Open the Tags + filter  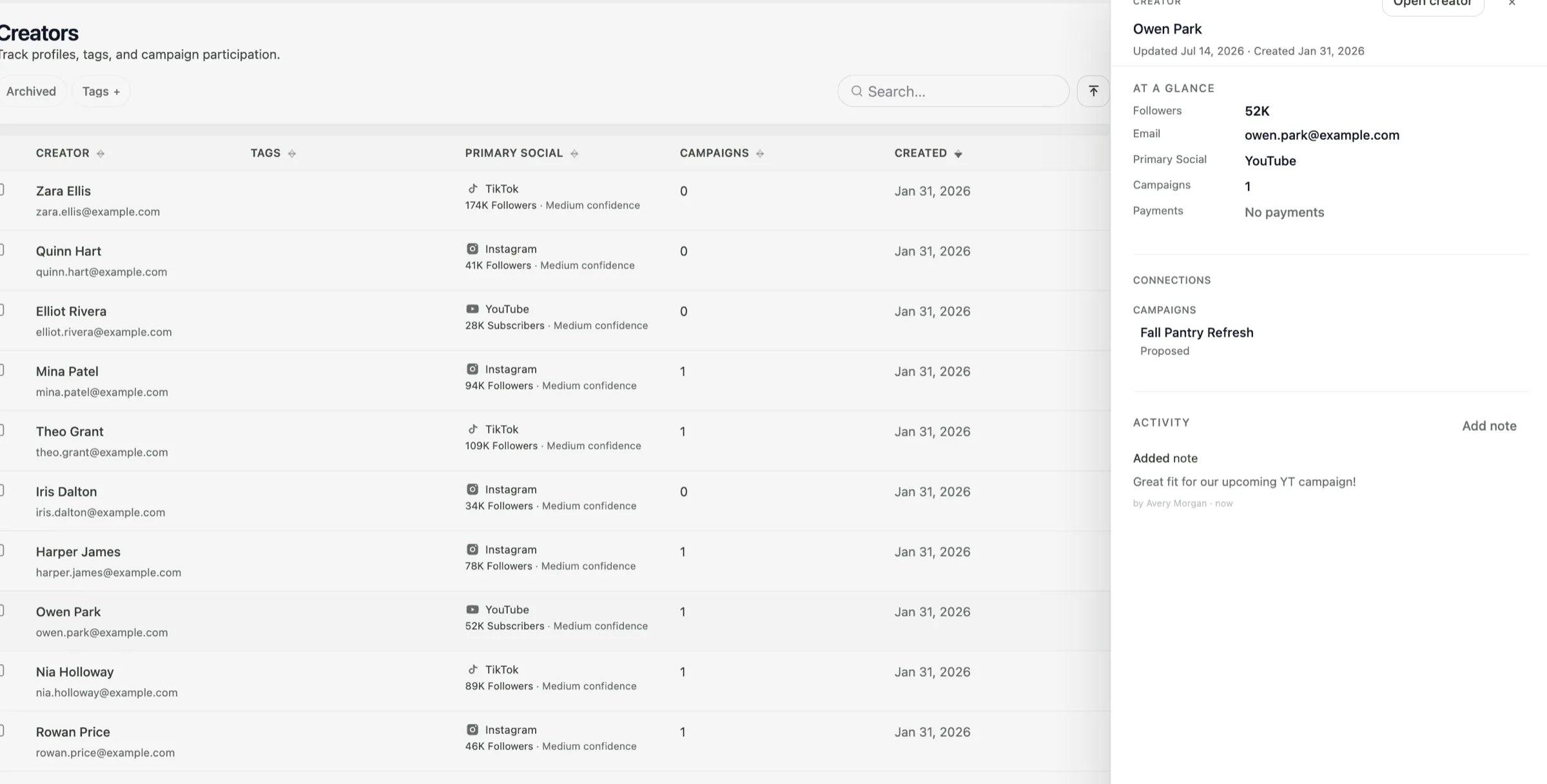click(101, 91)
